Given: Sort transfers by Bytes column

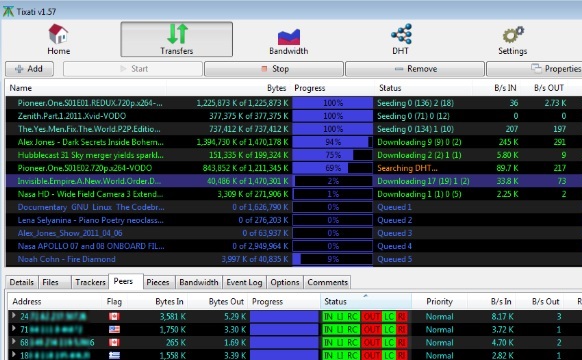Looking at the screenshot, I should (x=228, y=88).
